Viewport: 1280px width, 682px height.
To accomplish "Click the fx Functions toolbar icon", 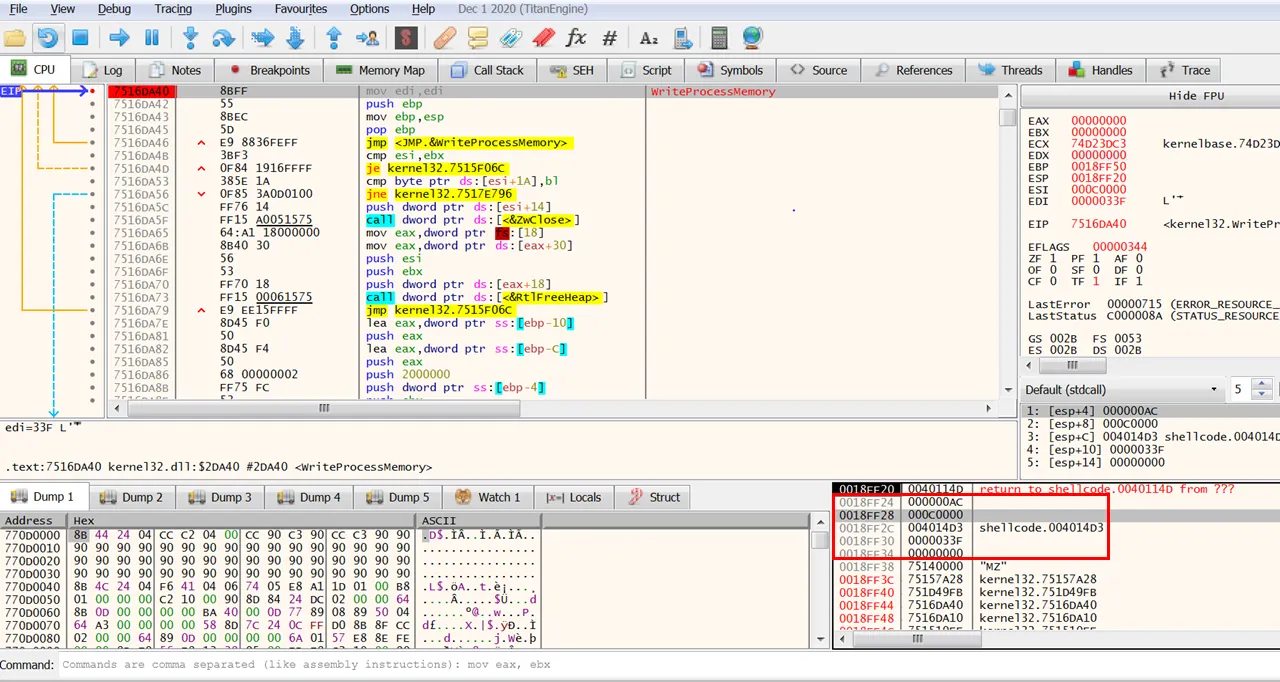I will [576, 38].
